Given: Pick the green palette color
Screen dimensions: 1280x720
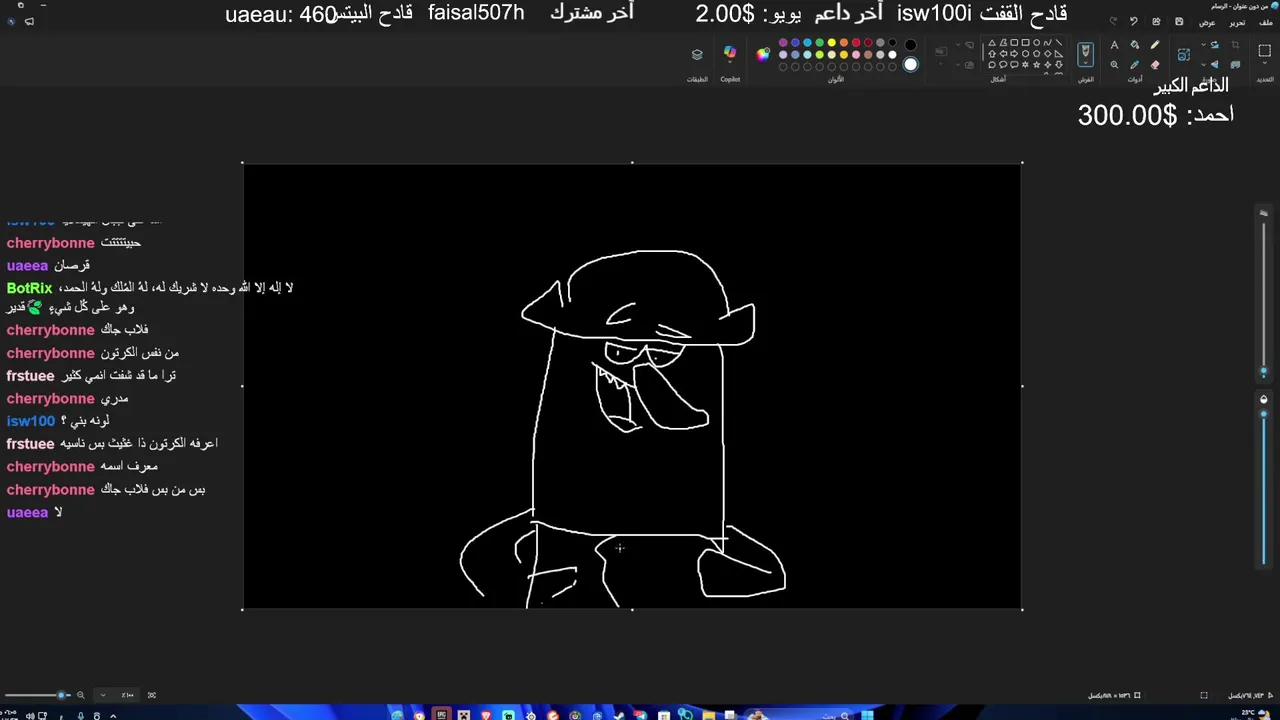Looking at the screenshot, I should click(x=820, y=42).
